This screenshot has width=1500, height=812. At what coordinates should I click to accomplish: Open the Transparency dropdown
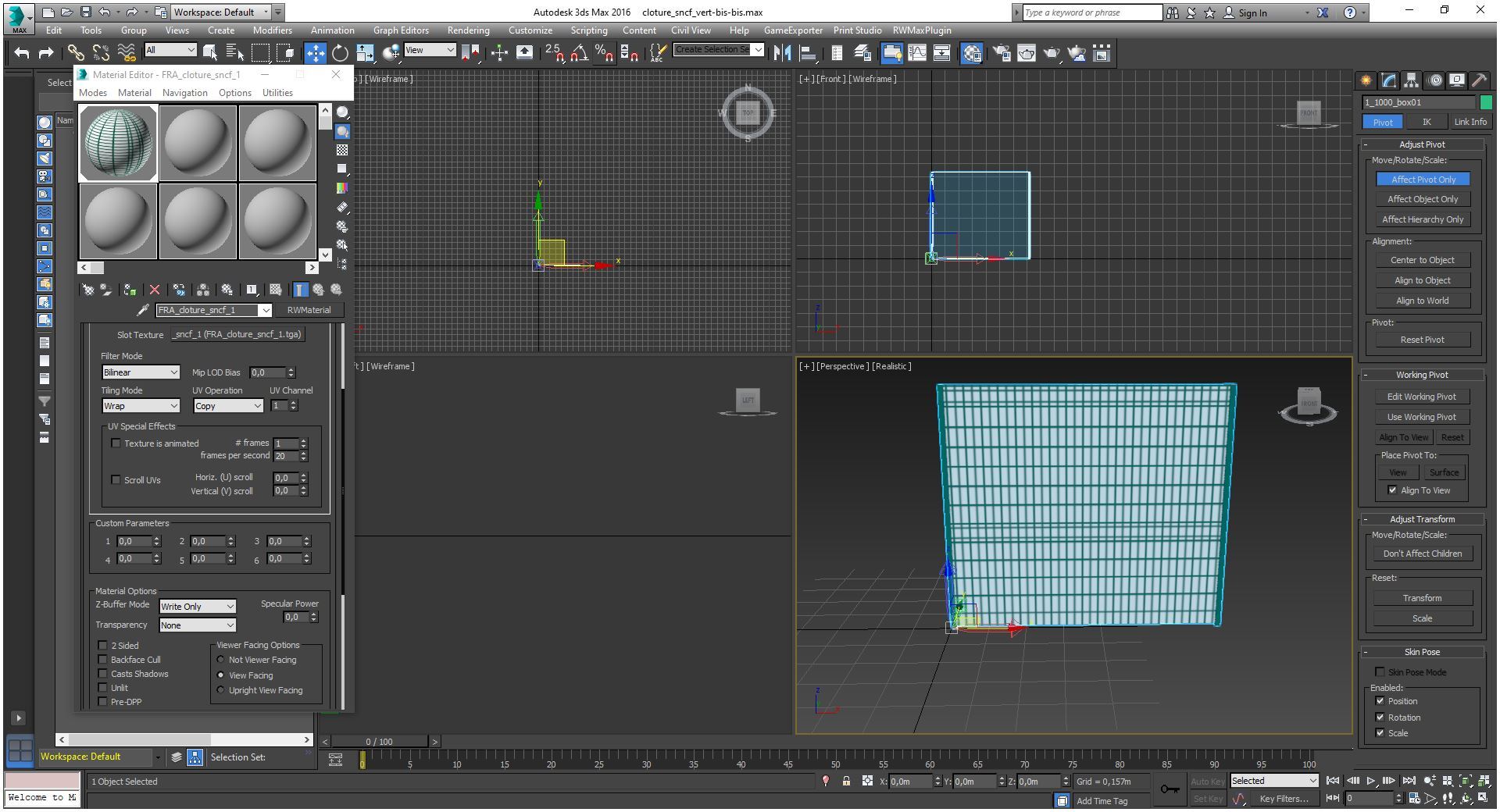198,625
